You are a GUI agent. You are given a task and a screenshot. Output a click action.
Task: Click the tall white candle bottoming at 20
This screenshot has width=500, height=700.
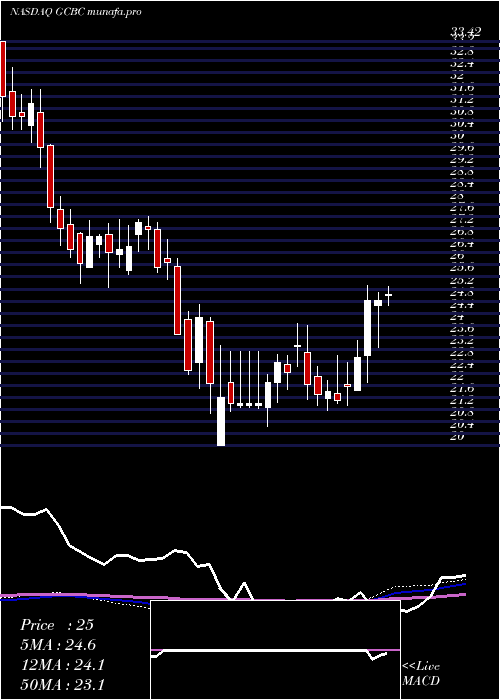221,421
